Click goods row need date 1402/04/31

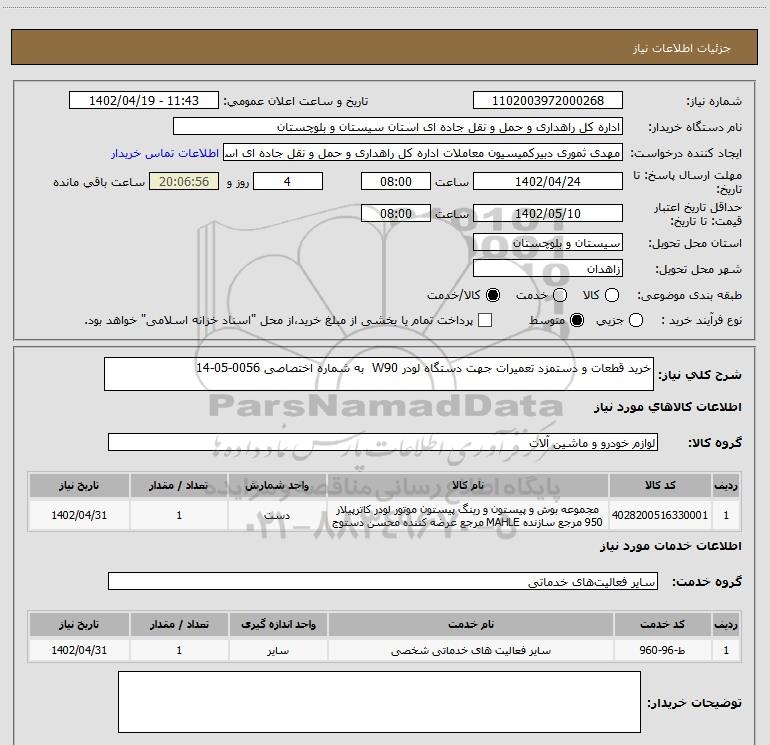click(79, 515)
